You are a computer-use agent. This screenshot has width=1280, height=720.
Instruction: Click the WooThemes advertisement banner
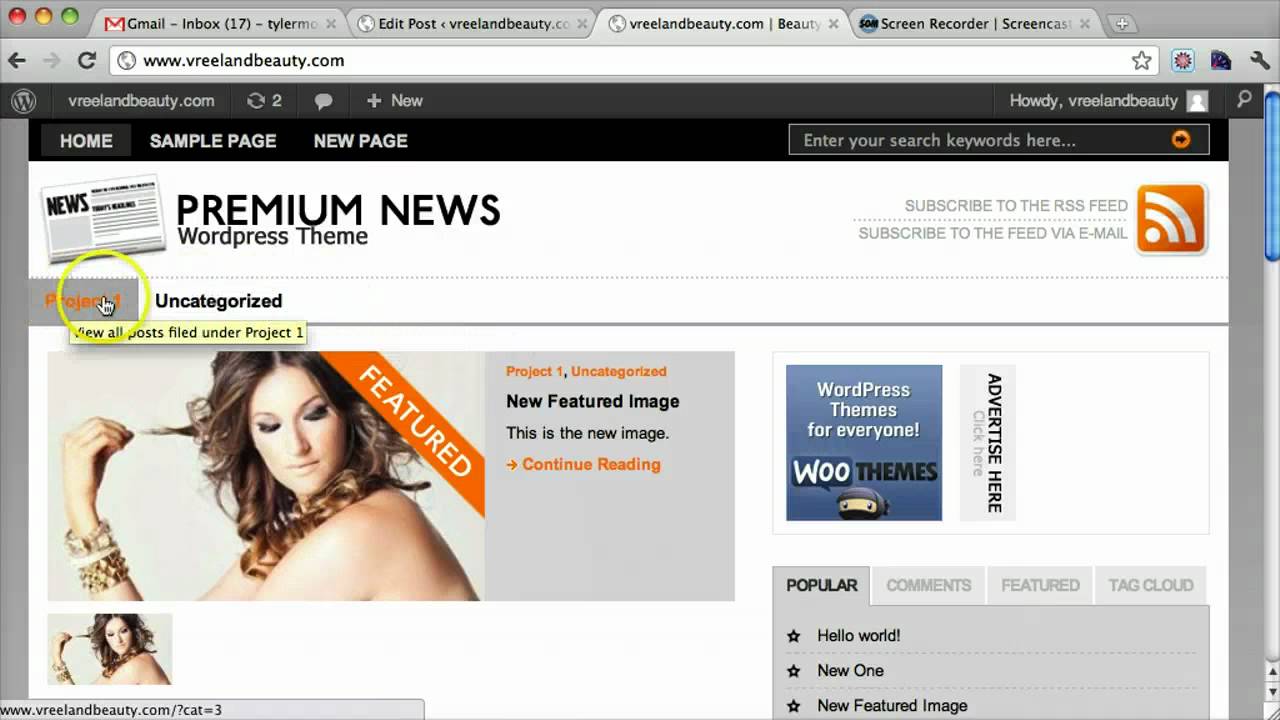pos(864,443)
